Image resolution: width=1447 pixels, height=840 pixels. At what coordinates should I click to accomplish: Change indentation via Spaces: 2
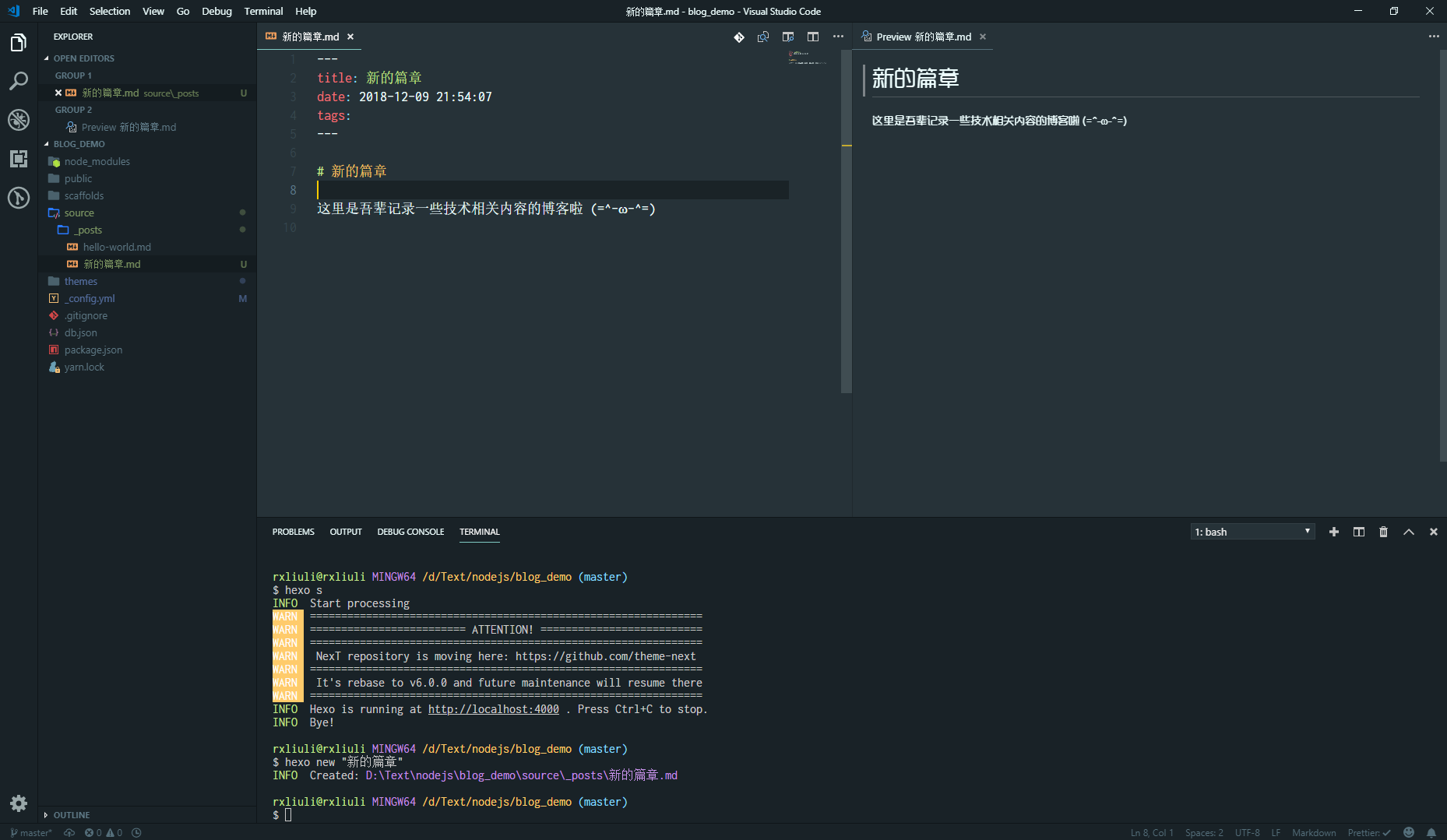pyautogui.click(x=1204, y=832)
